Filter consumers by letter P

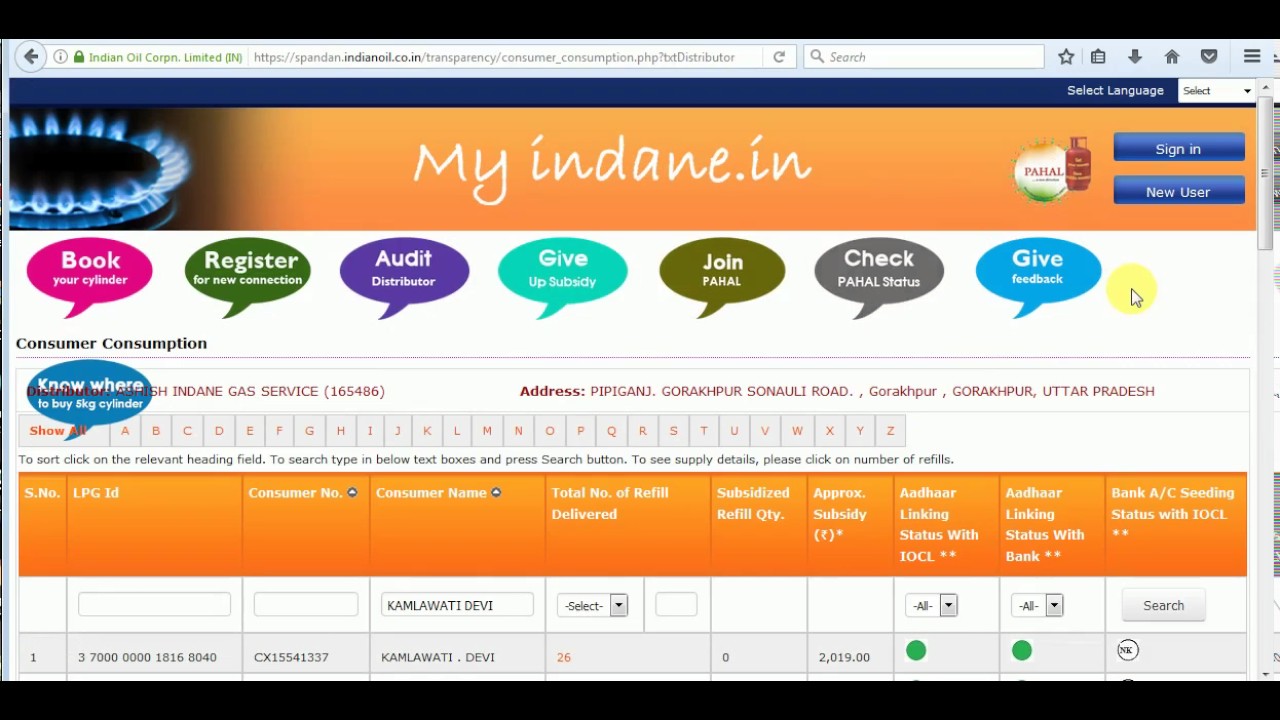[x=580, y=431]
